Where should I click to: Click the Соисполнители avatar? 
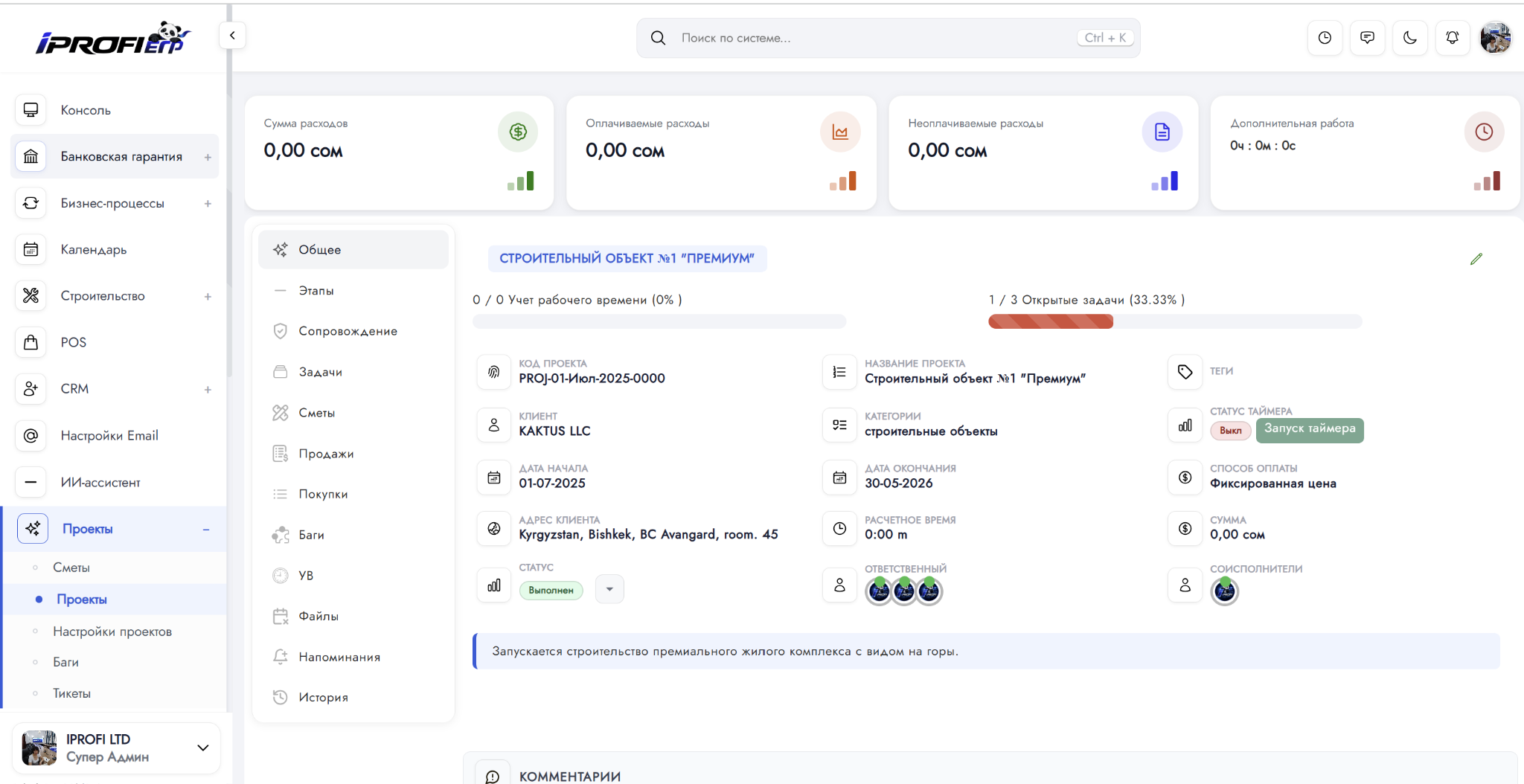pyautogui.click(x=1225, y=591)
